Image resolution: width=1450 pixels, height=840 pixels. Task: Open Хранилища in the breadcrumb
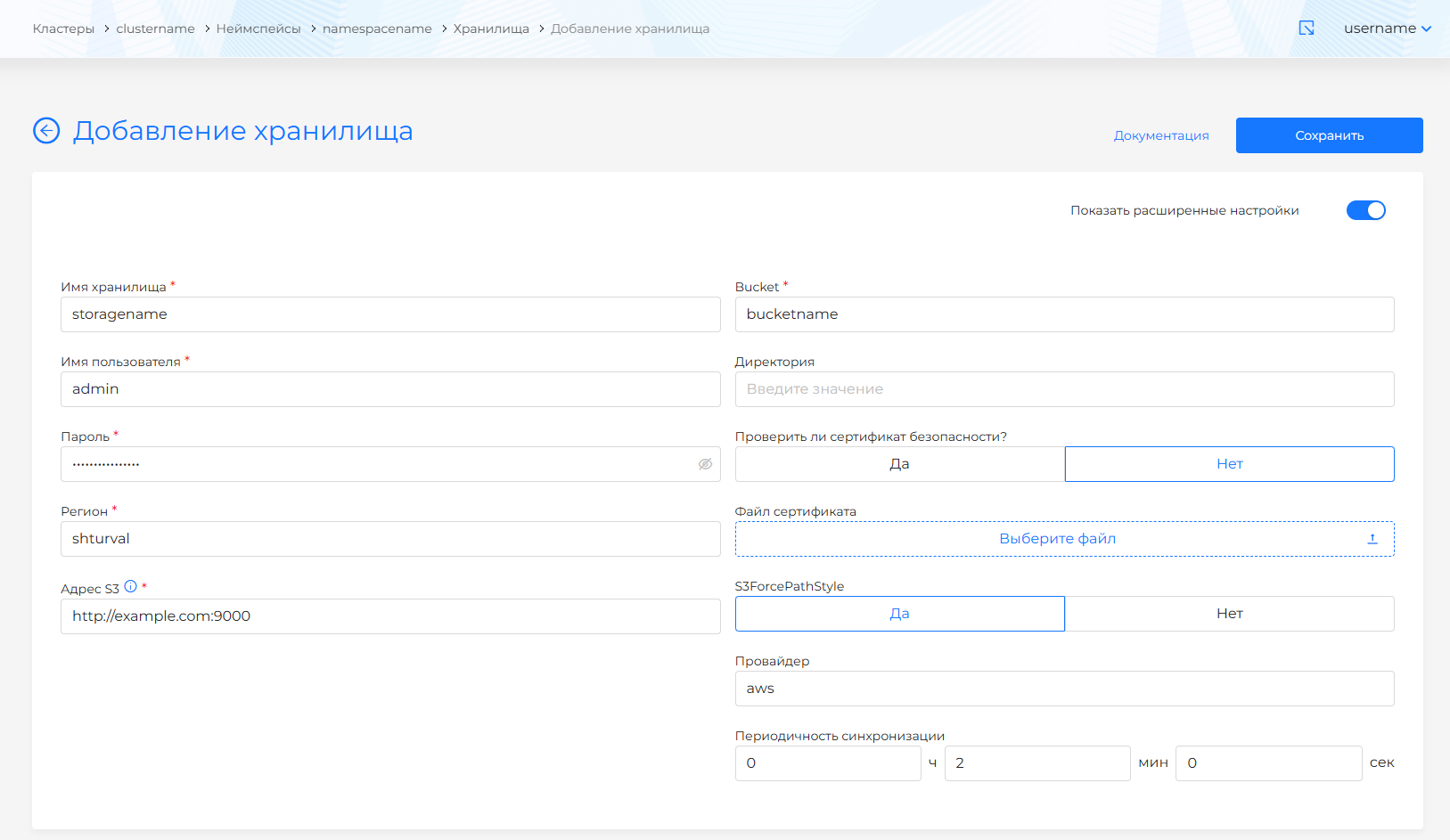coord(491,29)
